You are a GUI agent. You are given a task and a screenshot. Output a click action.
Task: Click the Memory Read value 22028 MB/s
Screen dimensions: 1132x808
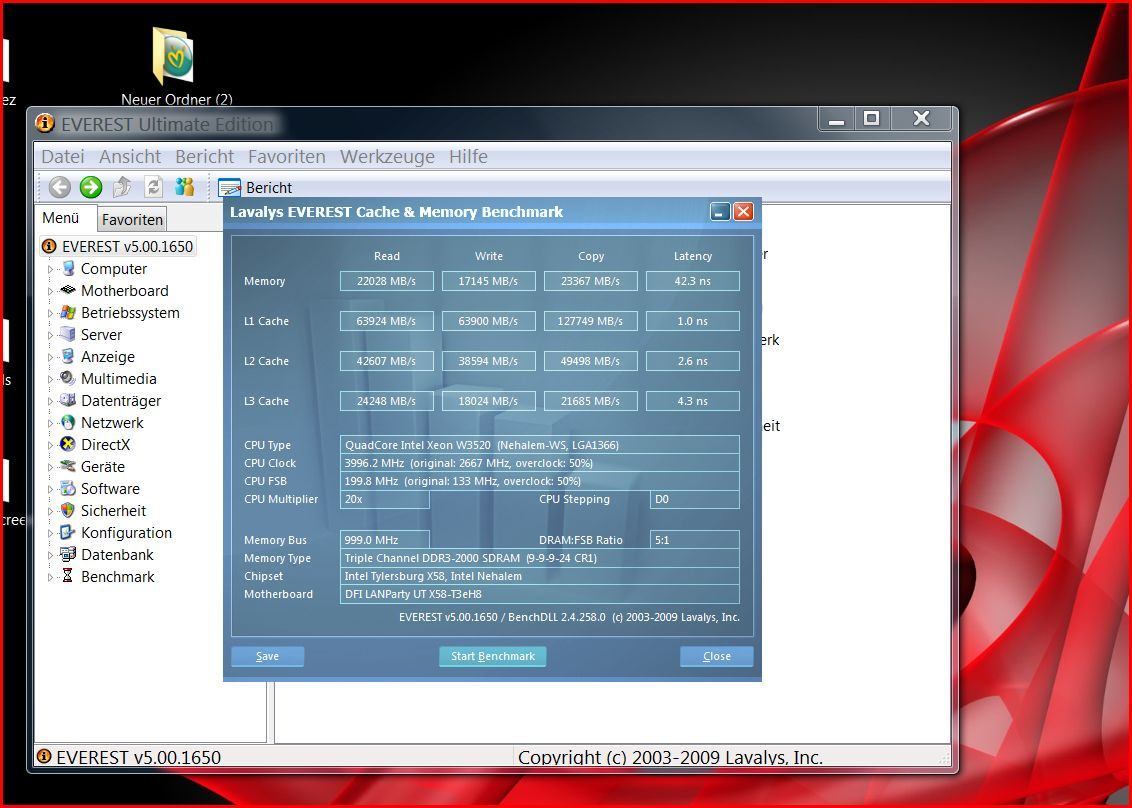[387, 281]
